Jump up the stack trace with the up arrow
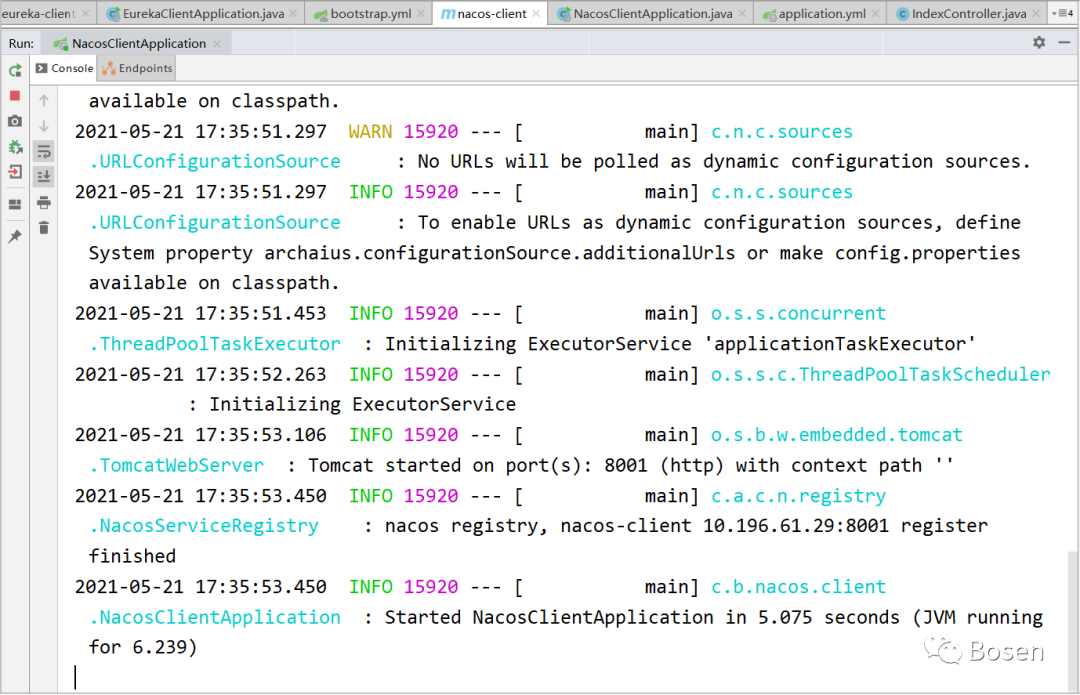 [44, 101]
